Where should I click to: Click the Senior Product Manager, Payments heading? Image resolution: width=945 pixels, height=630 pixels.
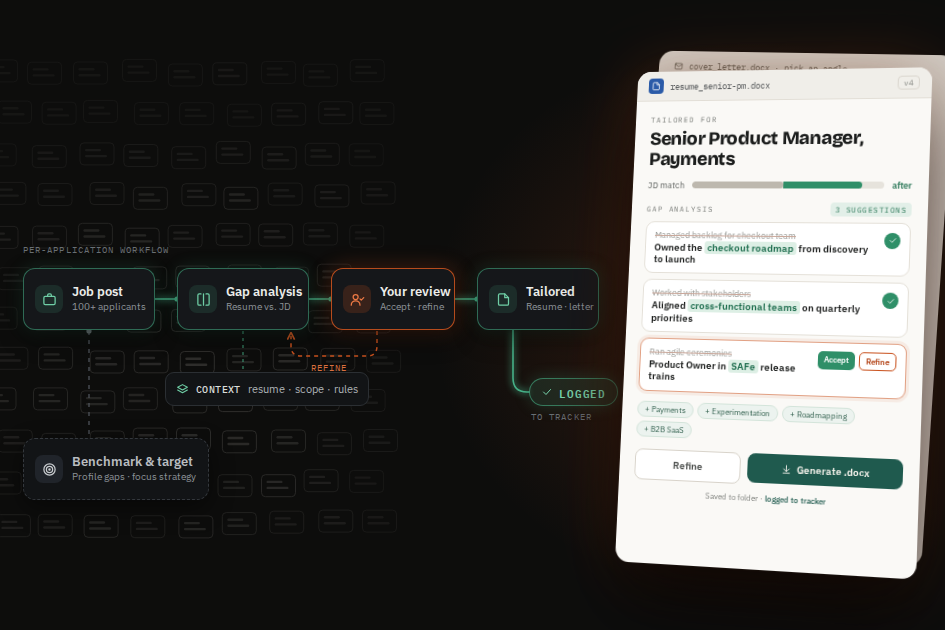756,148
